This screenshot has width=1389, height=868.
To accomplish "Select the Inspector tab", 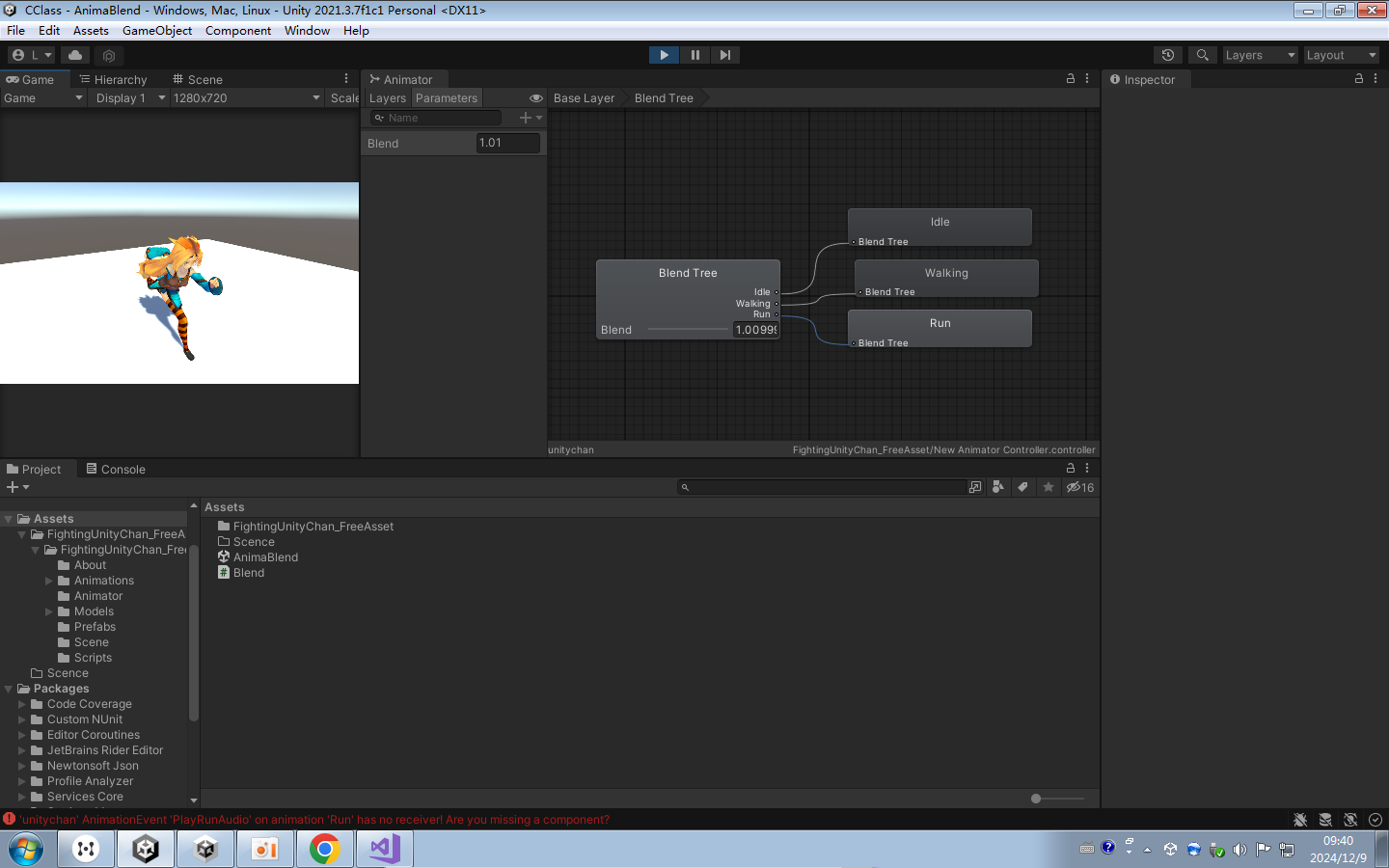I will click(1145, 79).
